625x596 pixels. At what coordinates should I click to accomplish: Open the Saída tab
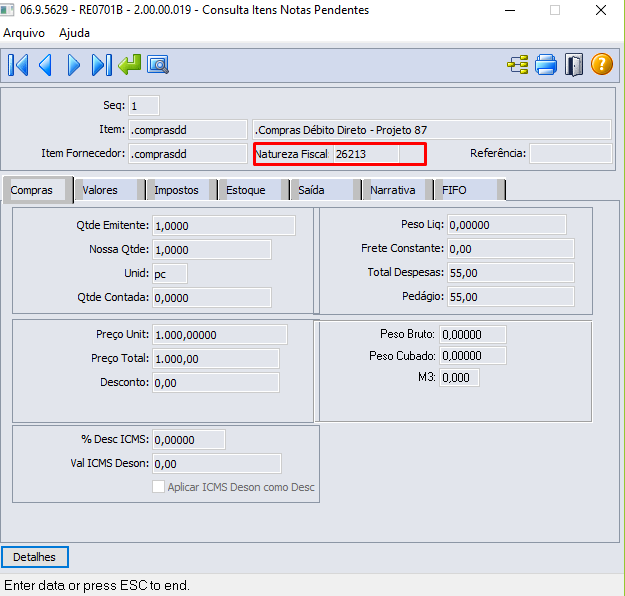(326, 190)
